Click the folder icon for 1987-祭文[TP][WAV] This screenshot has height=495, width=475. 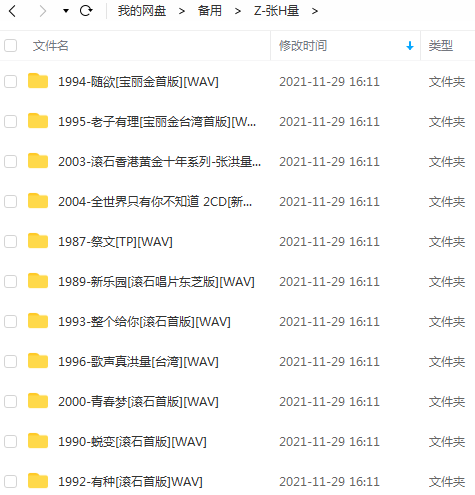coord(38,241)
